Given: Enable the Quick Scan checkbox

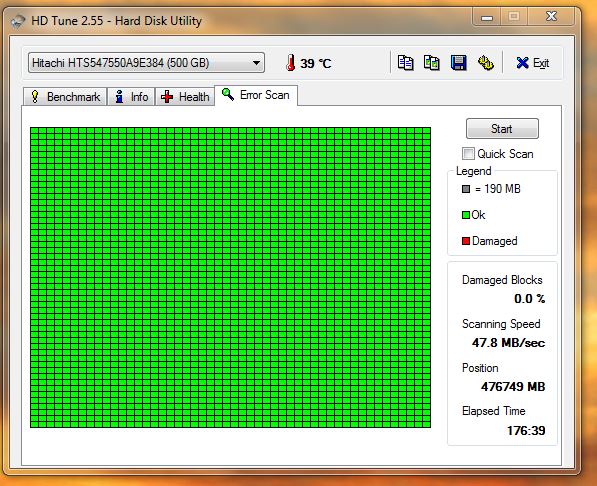Looking at the screenshot, I should point(468,153).
